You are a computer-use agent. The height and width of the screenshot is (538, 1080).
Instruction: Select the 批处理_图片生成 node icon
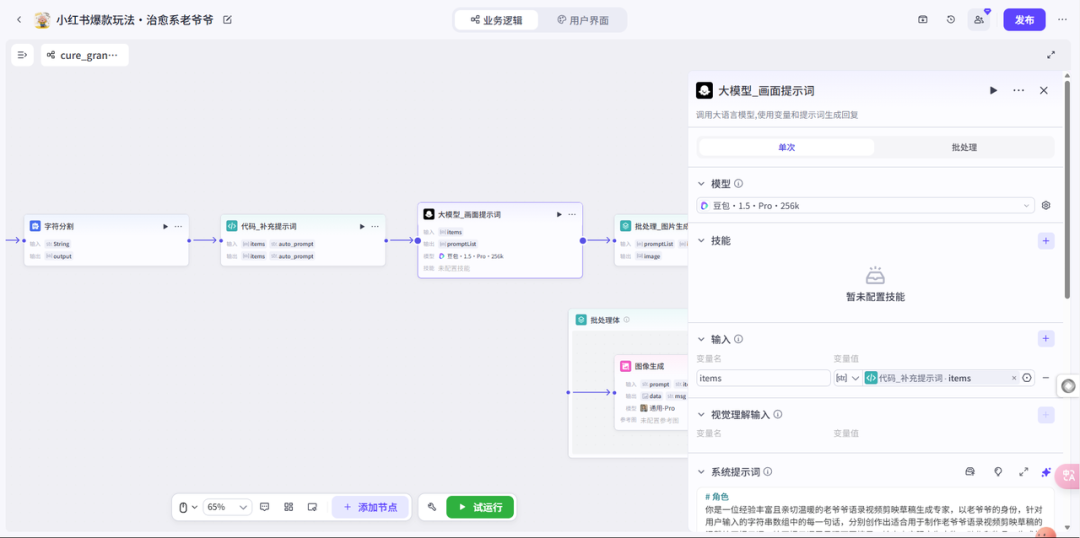point(625,226)
